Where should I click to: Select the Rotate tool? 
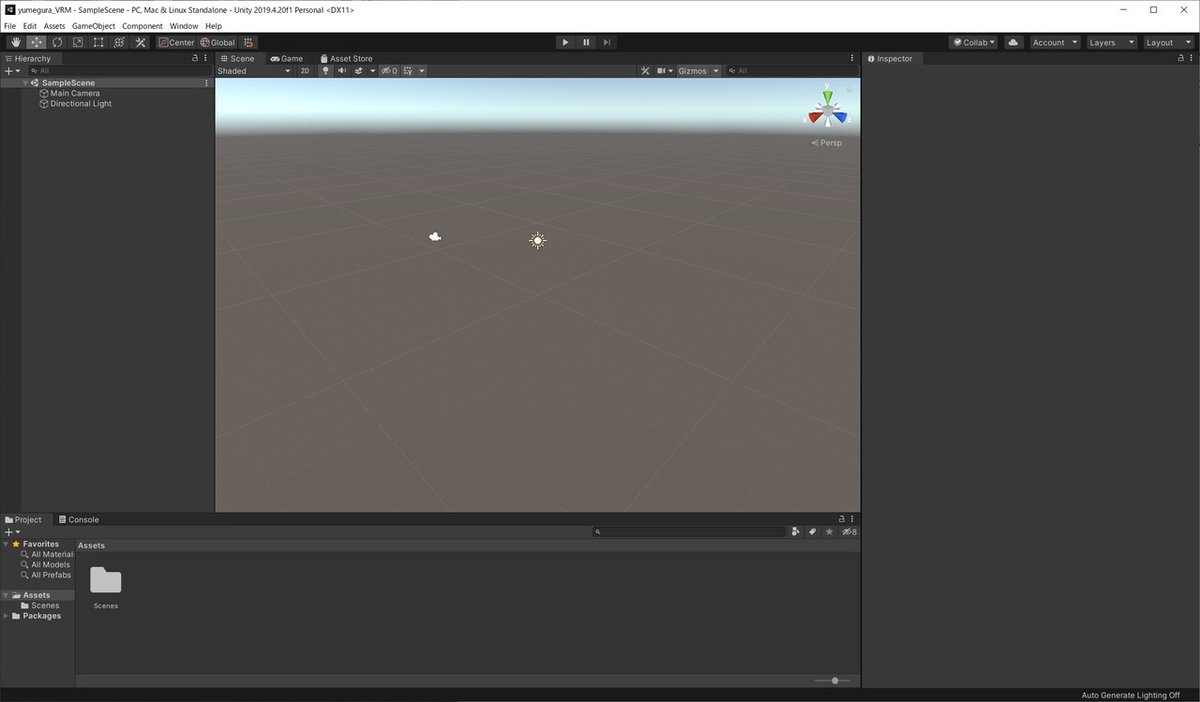pos(57,42)
